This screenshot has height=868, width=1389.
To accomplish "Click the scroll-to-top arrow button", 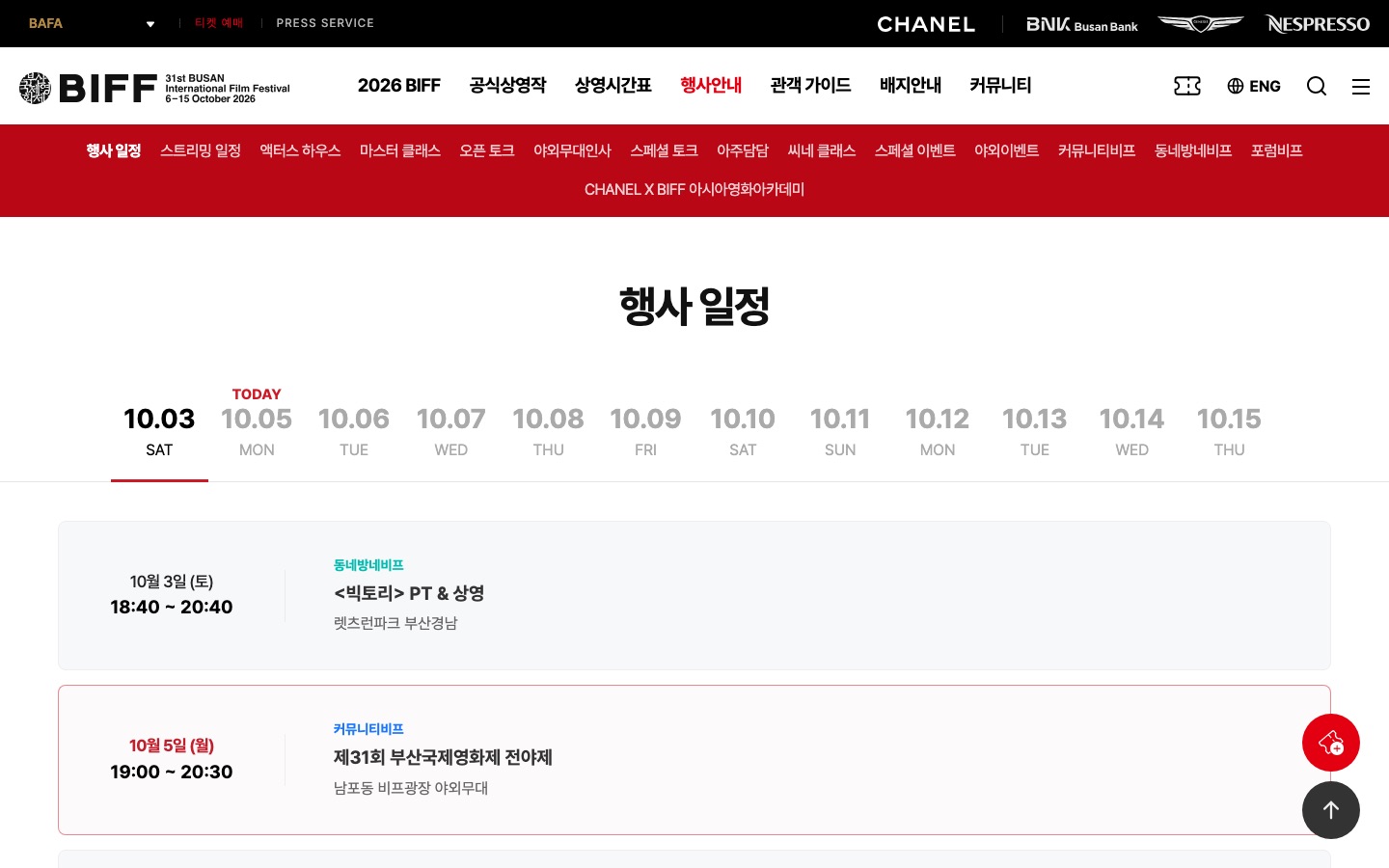I will pyautogui.click(x=1331, y=810).
